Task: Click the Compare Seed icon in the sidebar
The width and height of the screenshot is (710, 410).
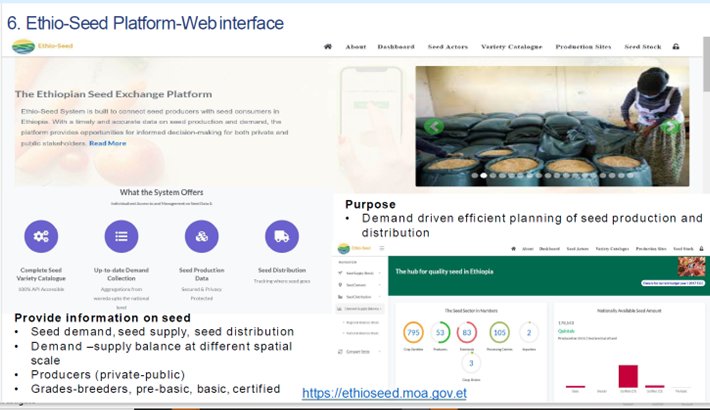Action: 340,352
